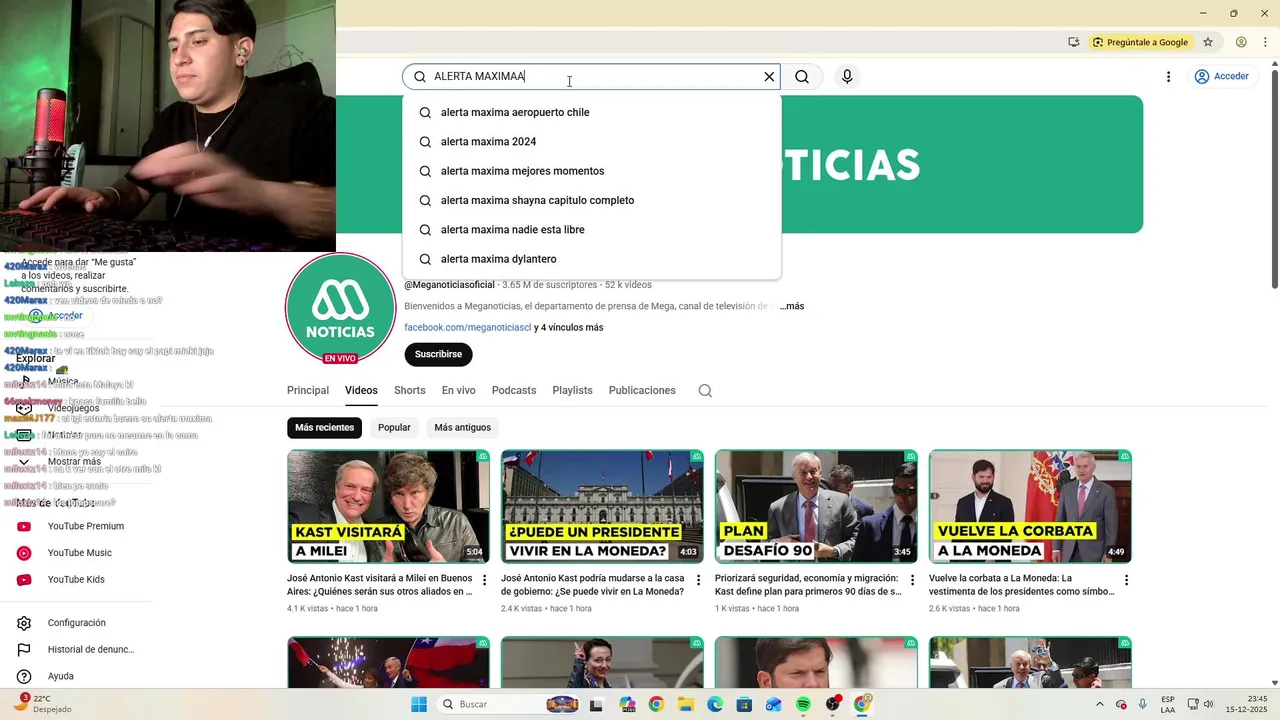Click Pregúntale a Google chip
This screenshot has height=720, width=1280.
pos(1140,42)
